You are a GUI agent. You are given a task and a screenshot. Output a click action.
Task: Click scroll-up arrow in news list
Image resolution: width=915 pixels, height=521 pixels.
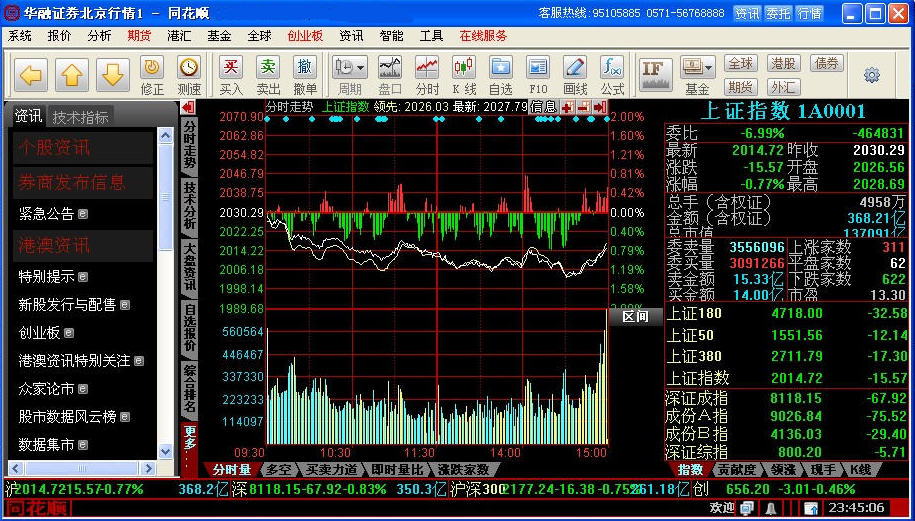pyautogui.click(x=166, y=136)
